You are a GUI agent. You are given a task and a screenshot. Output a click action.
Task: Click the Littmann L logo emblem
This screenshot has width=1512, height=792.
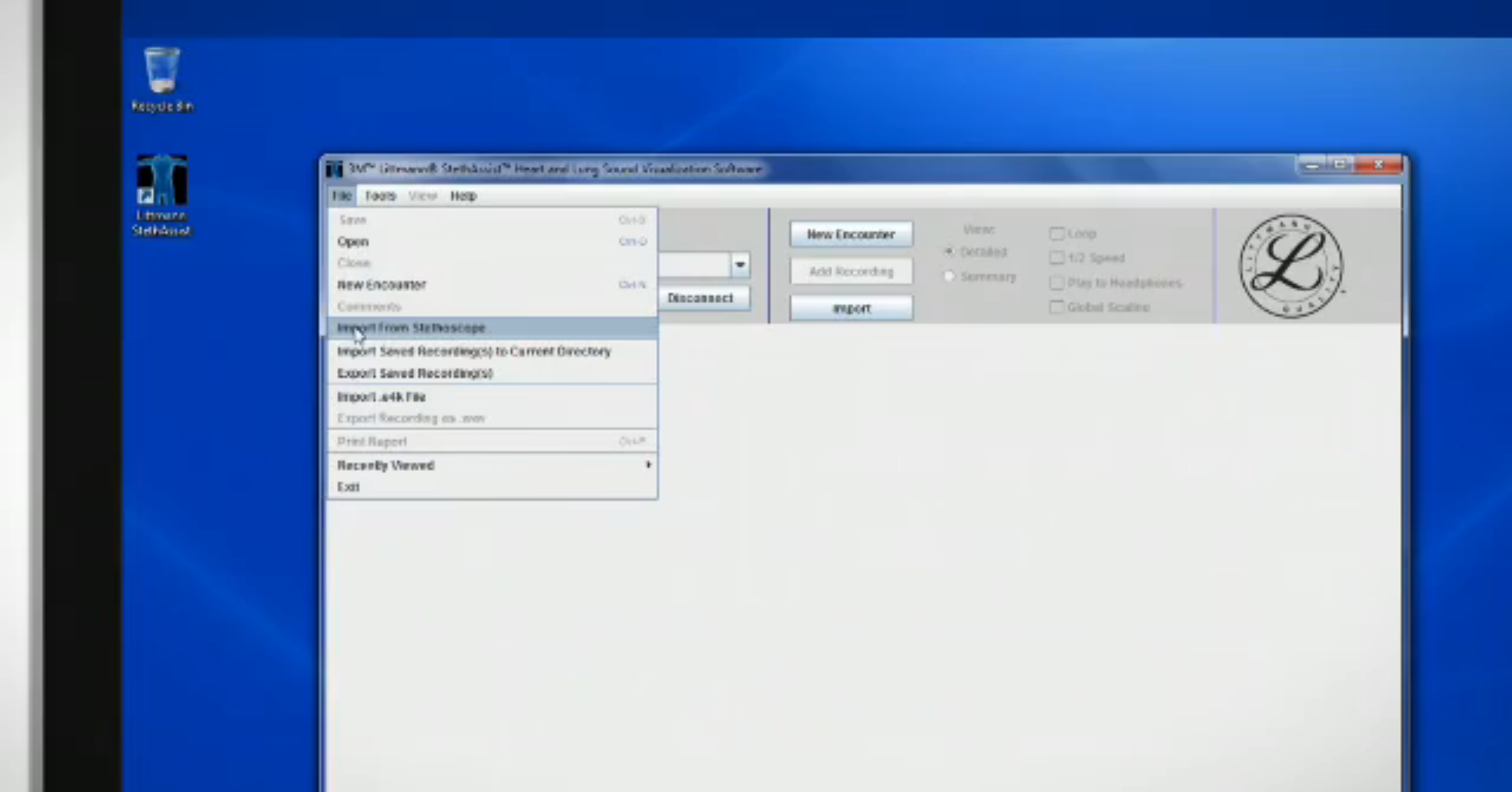pos(1291,266)
